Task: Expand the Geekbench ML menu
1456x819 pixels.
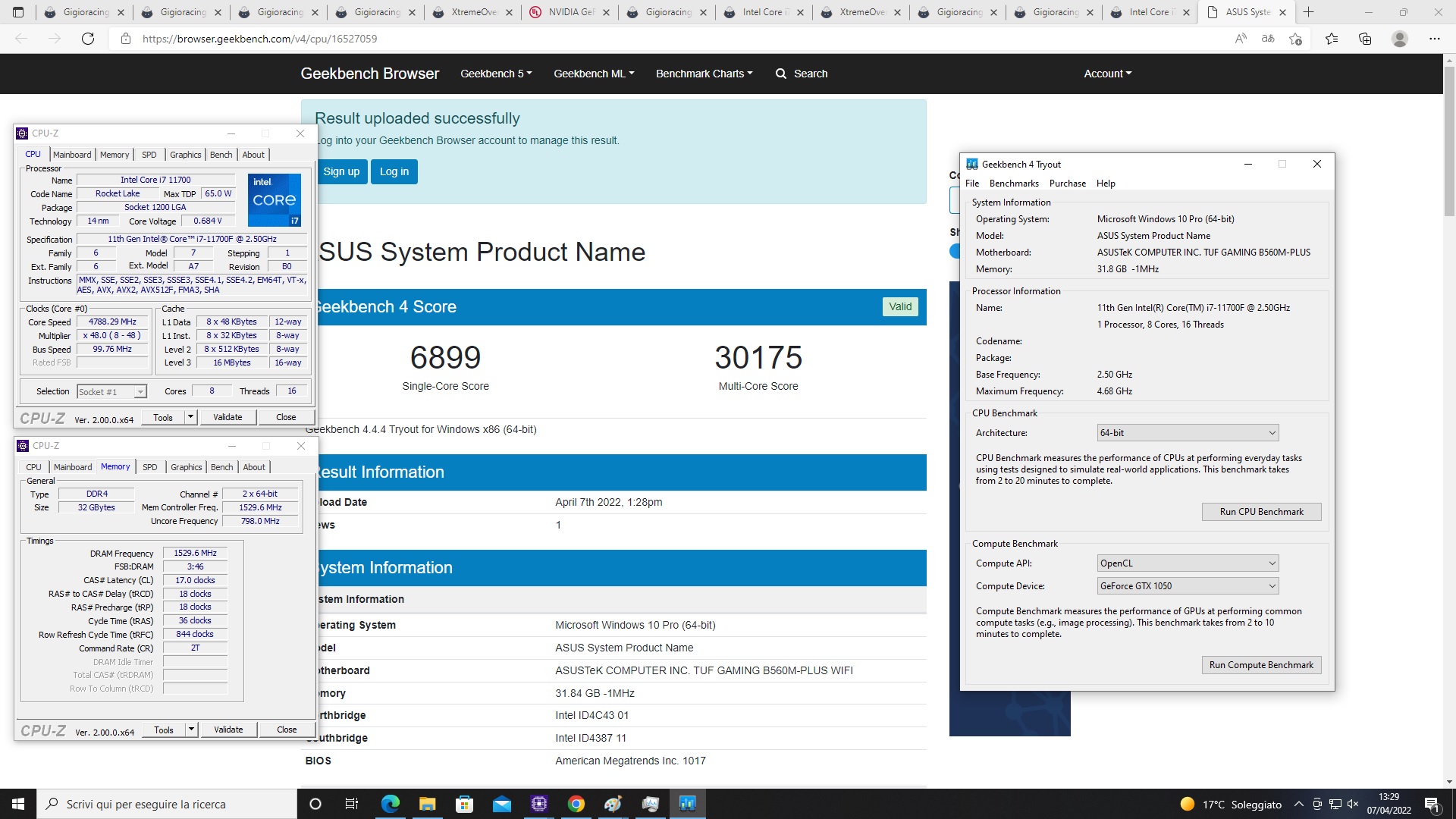Action: pyautogui.click(x=594, y=74)
